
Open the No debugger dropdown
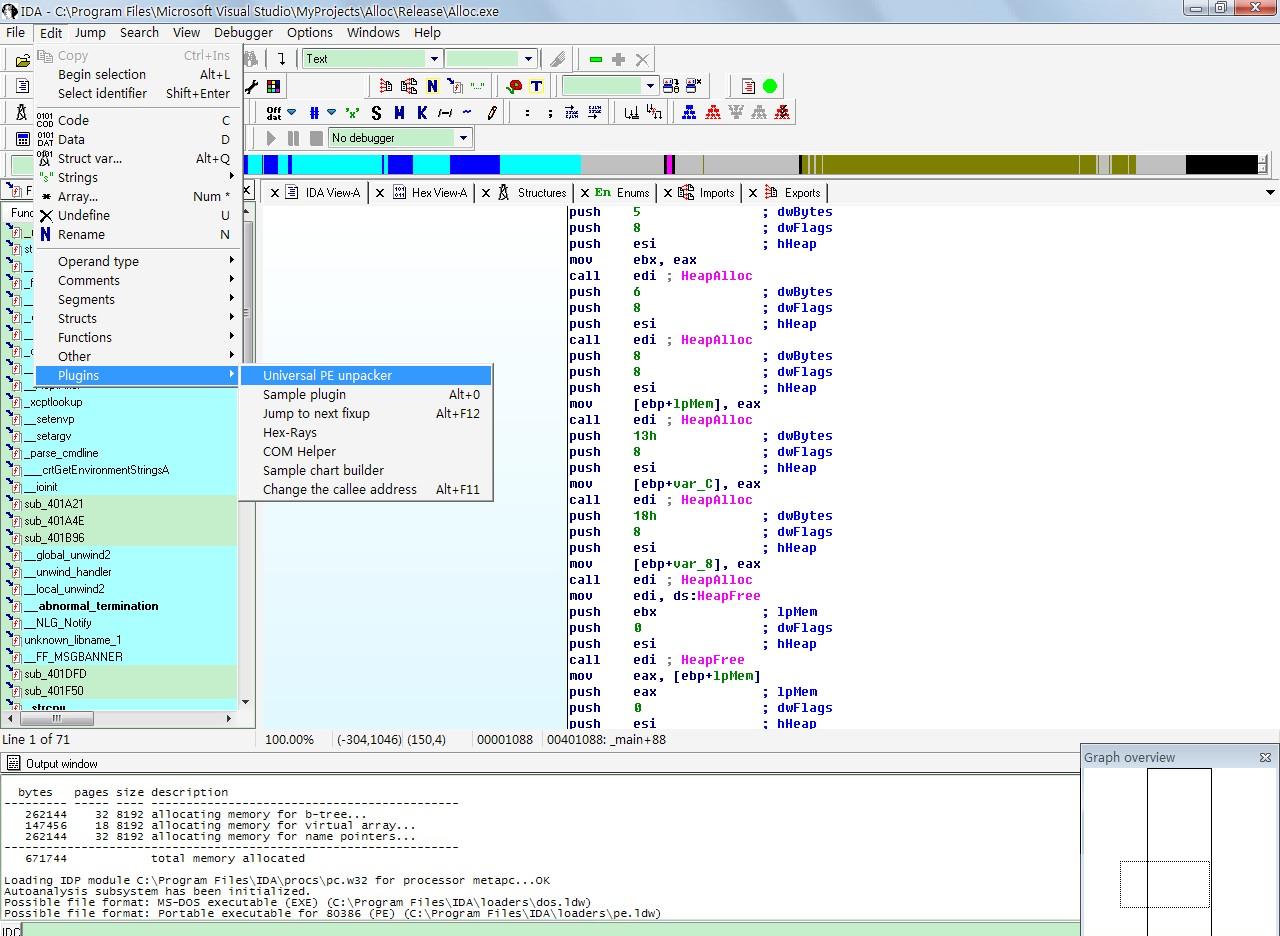click(x=463, y=138)
